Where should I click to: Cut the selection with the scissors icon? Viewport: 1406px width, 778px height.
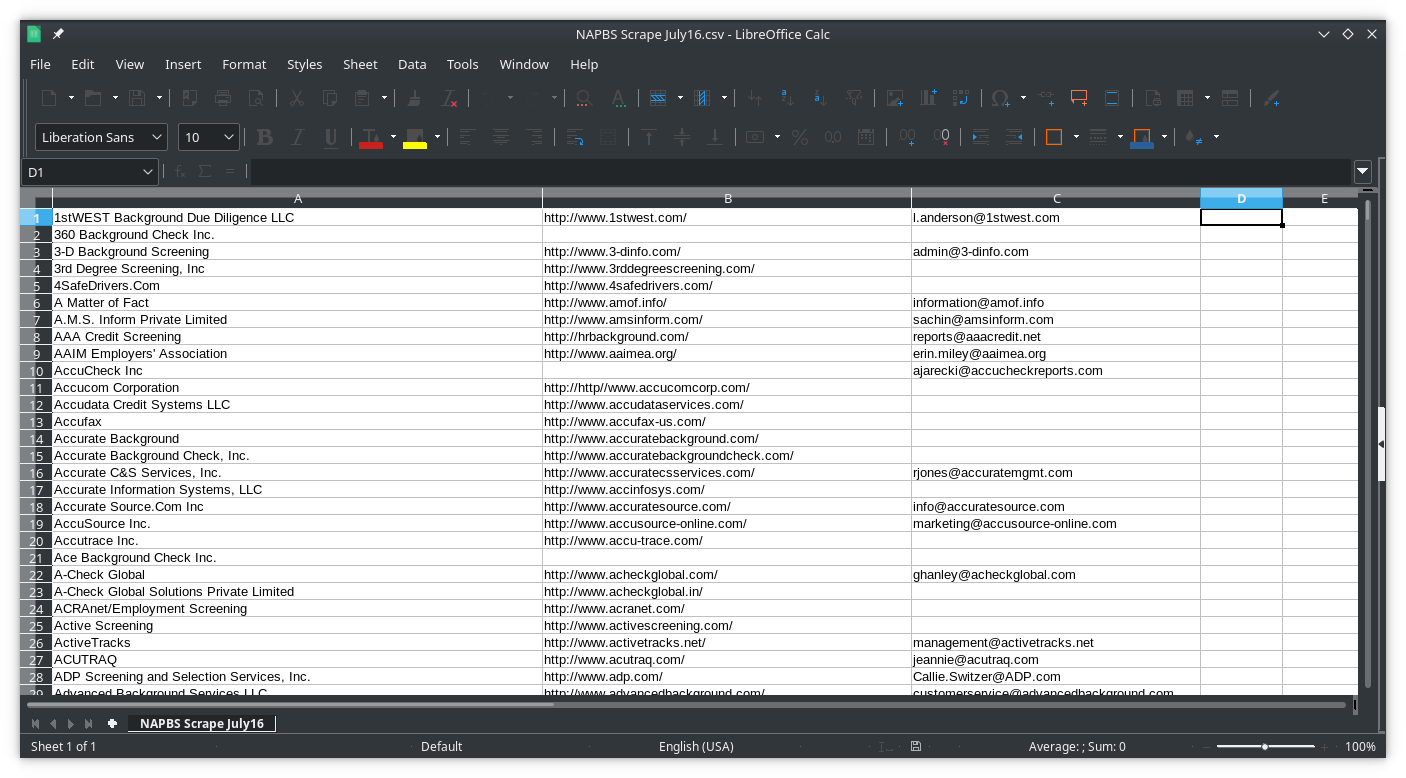coord(296,98)
